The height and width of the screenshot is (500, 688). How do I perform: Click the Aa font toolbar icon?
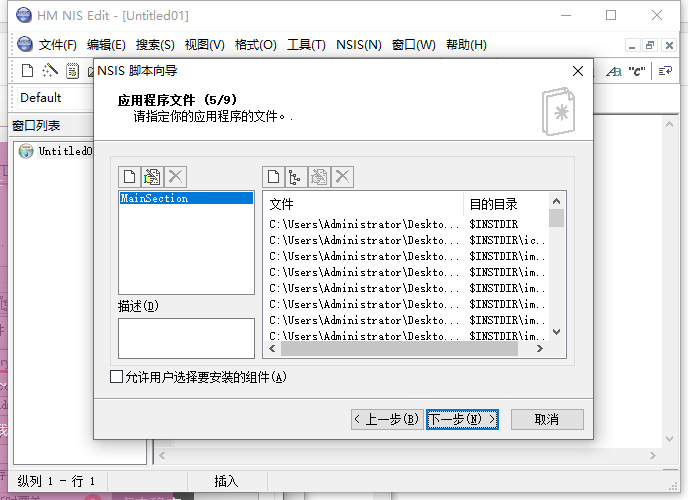click(614, 71)
